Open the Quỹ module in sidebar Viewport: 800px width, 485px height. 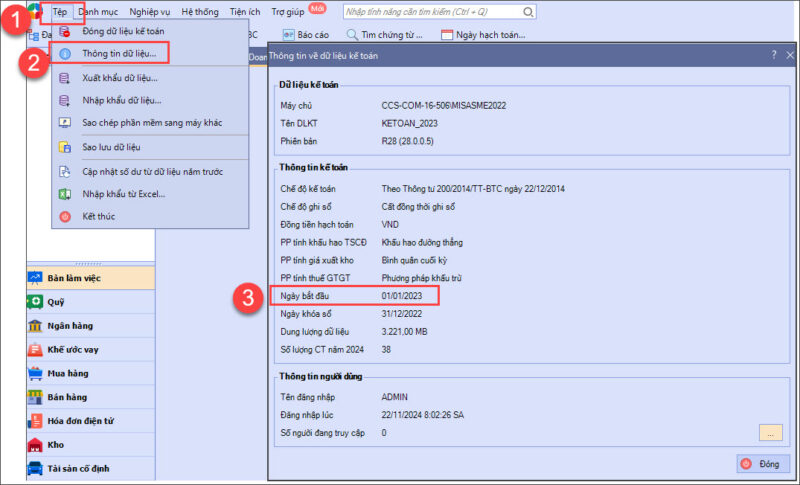pos(56,300)
